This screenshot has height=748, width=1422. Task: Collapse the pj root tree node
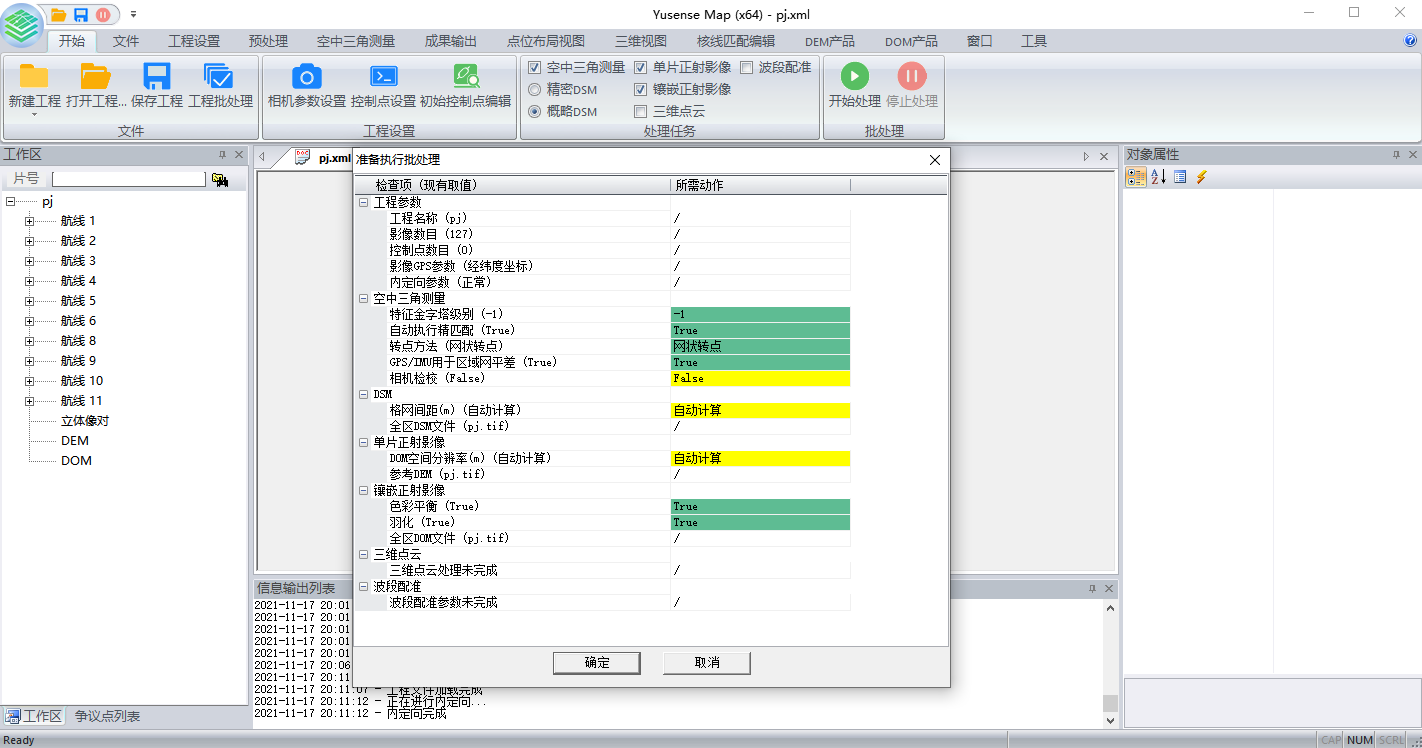pos(10,201)
